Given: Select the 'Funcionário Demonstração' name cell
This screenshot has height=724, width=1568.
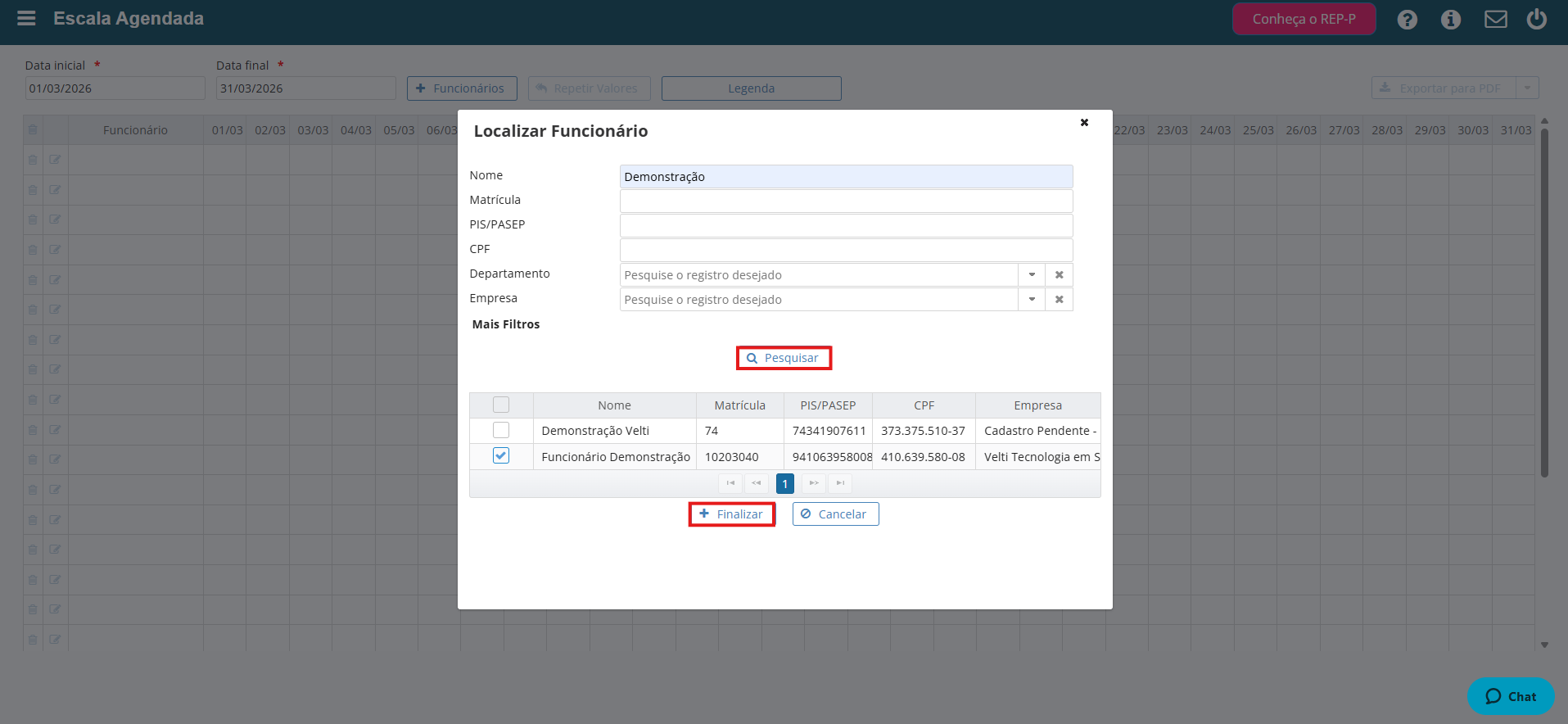Looking at the screenshot, I should (616, 457).
